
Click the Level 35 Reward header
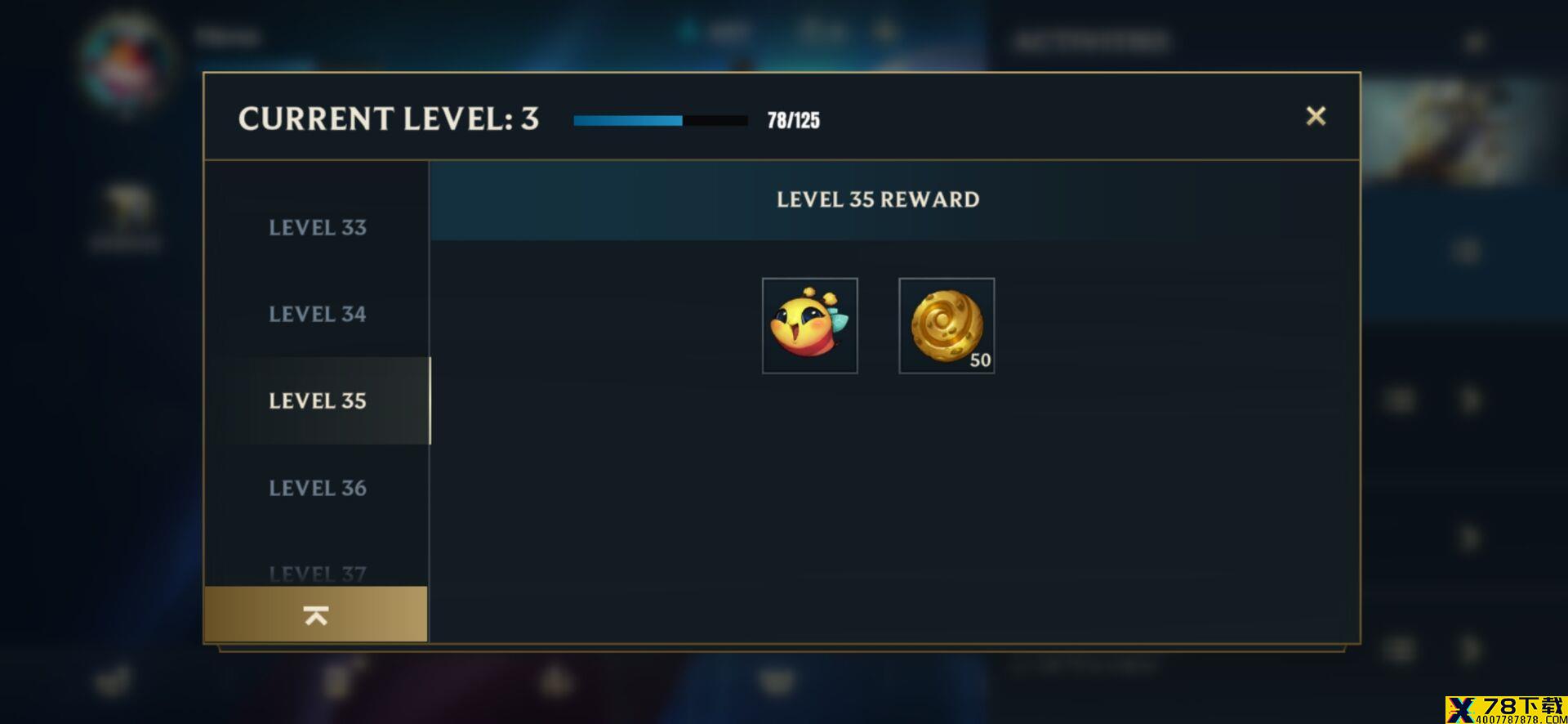tap(878, 199)
